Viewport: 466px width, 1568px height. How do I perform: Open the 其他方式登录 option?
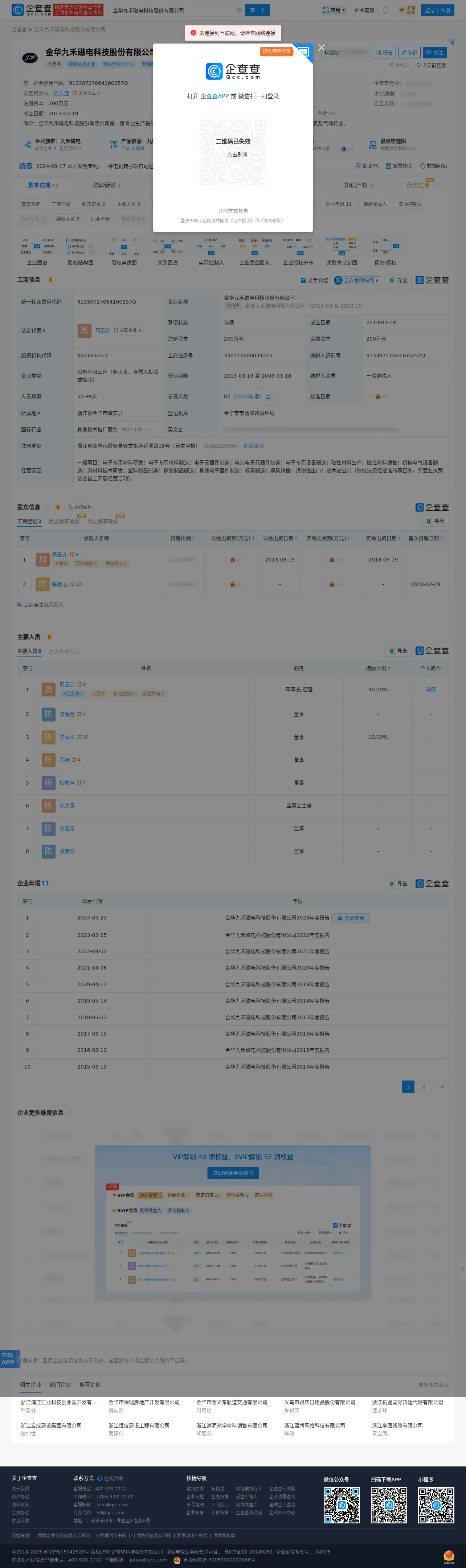(233, 211)
